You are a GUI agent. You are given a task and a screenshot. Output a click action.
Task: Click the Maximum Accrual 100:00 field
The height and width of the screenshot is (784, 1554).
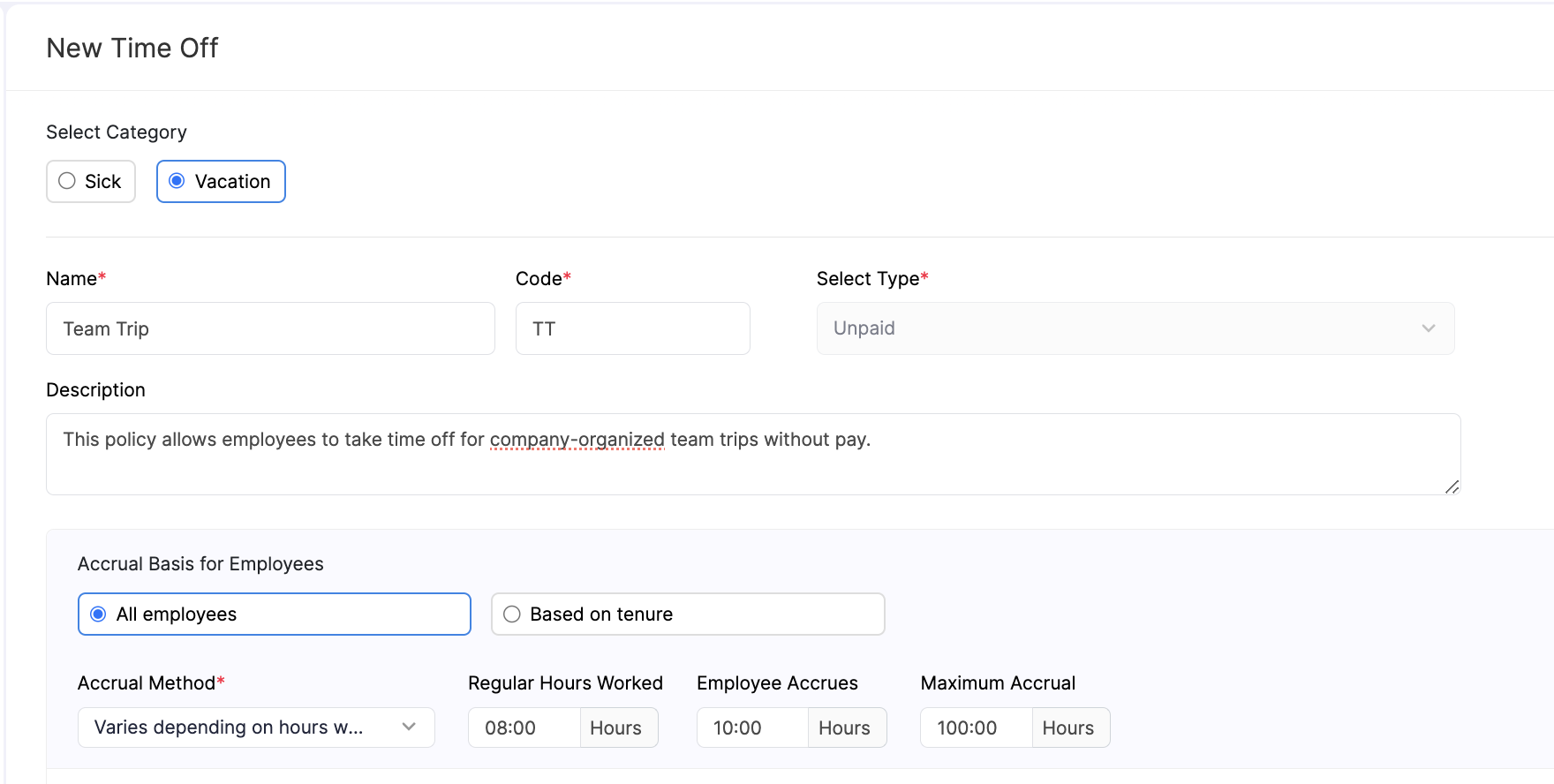[976, 727]
